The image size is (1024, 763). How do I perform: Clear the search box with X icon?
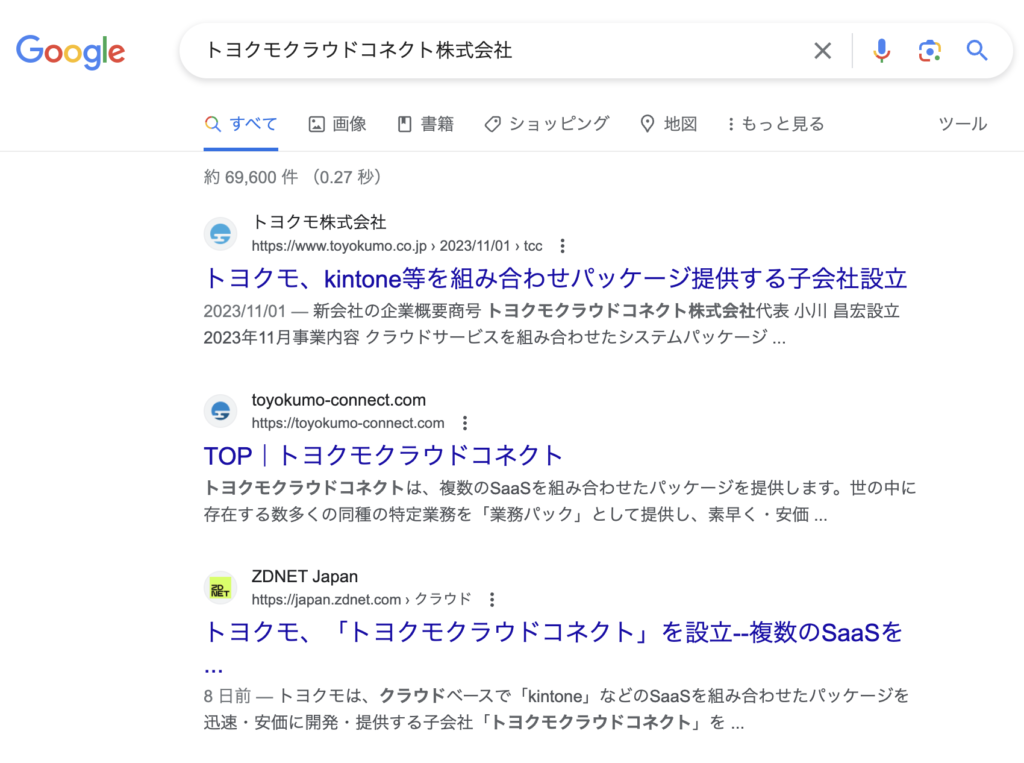click(x=822, y=51)
